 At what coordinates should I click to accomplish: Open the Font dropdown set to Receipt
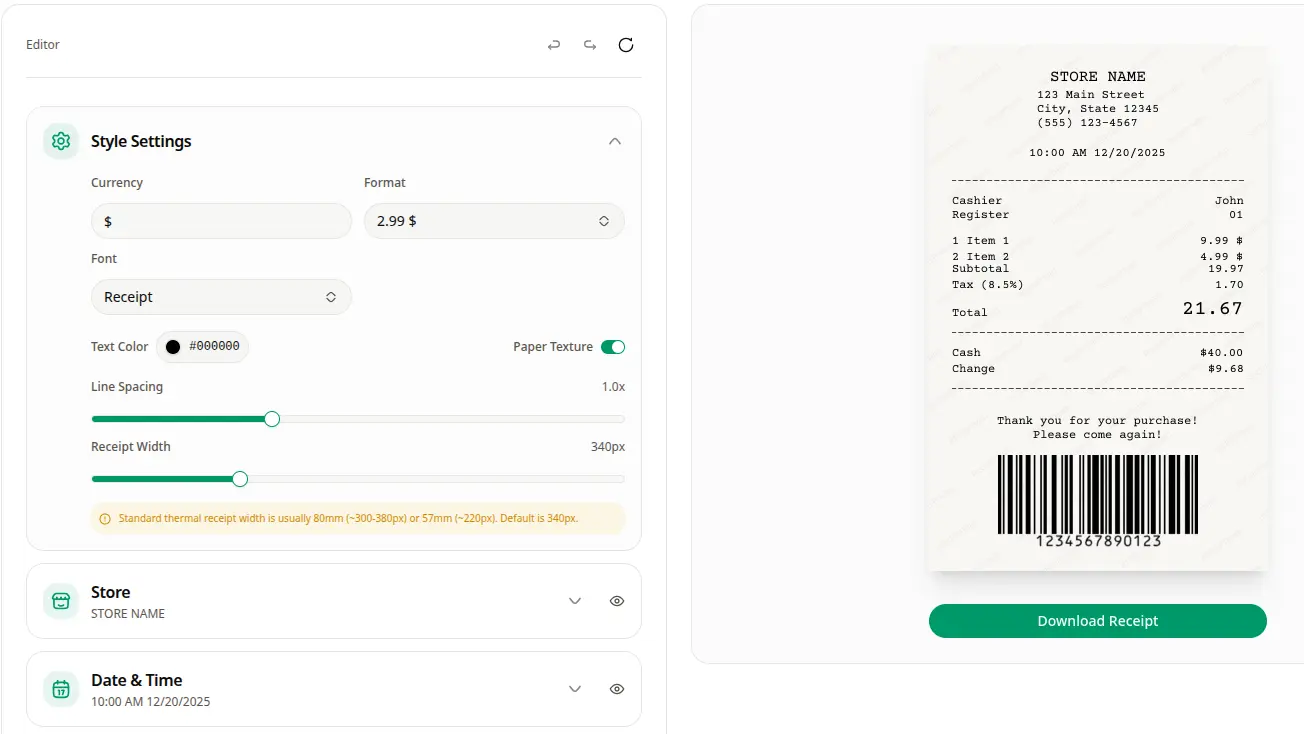click(221, 296)
